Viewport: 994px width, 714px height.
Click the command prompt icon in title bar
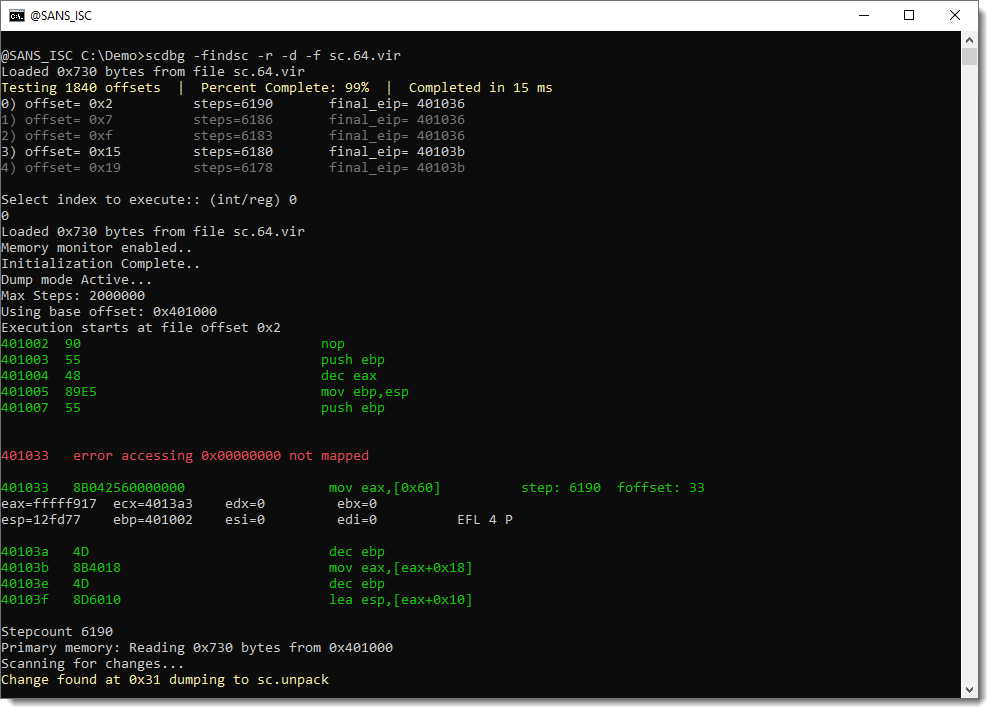tap(17, 15)
